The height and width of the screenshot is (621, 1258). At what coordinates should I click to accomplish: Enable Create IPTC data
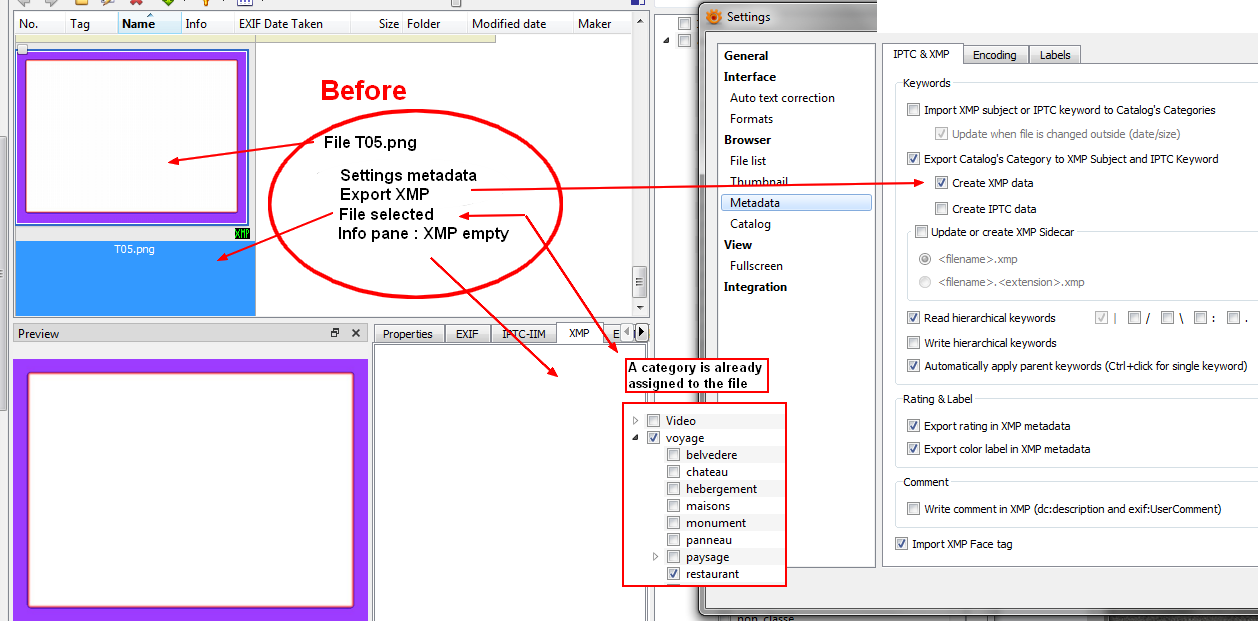941,209
